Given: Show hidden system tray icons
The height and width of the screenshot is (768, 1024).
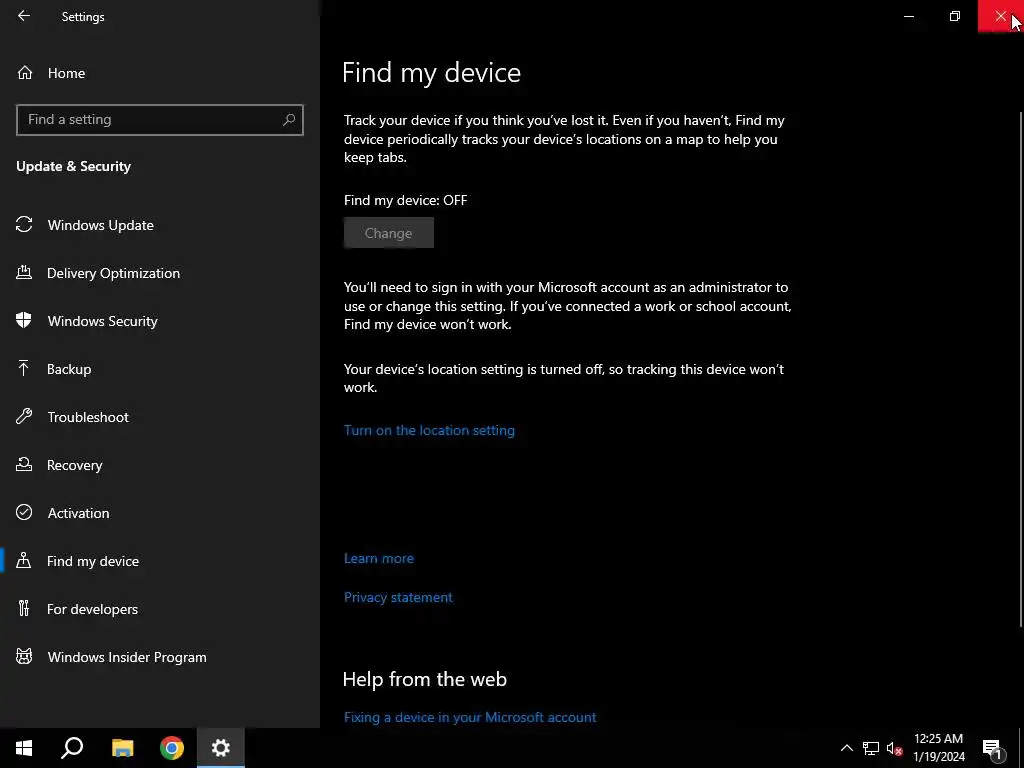Looking at the screenshot, I should pos(846,748).
